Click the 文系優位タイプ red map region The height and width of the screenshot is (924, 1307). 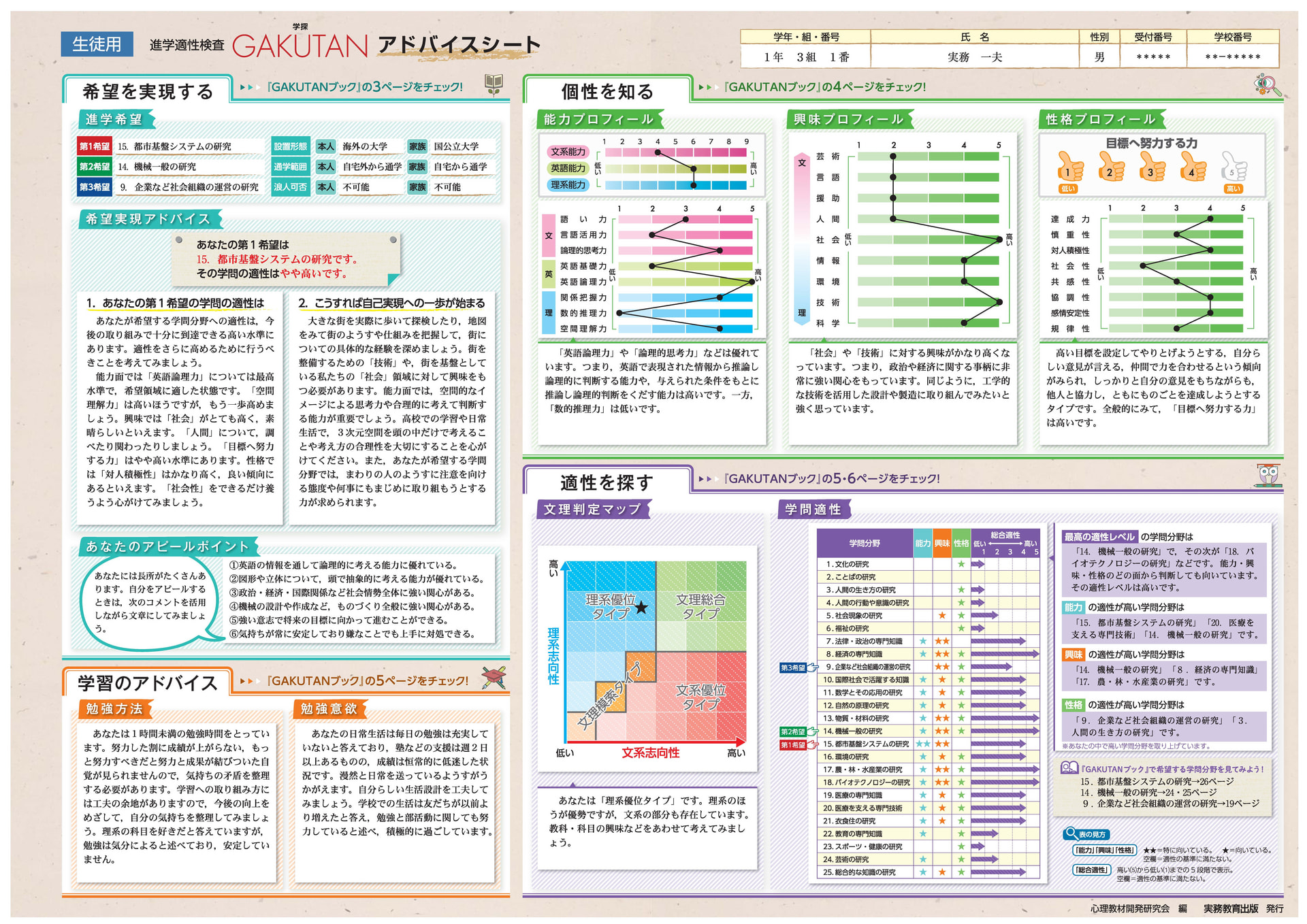(x=700, y=697)
